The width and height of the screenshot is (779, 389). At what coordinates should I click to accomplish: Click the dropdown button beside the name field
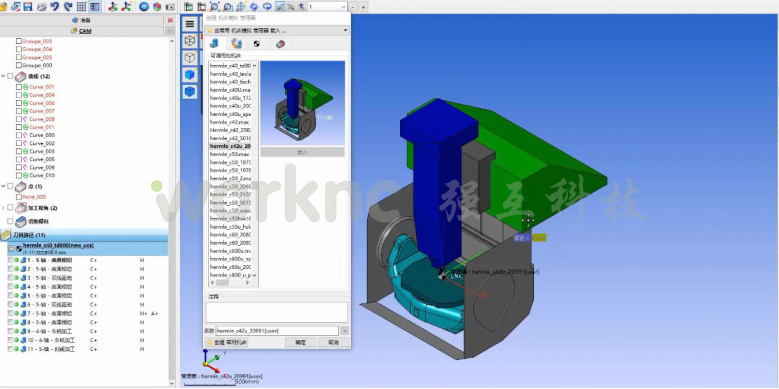tap(345, 331)
